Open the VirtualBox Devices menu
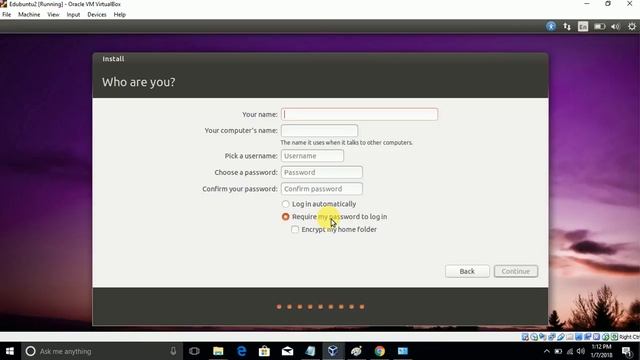This screenshot has width=640, height=360. pyautogui.click(x=97, y=15)
